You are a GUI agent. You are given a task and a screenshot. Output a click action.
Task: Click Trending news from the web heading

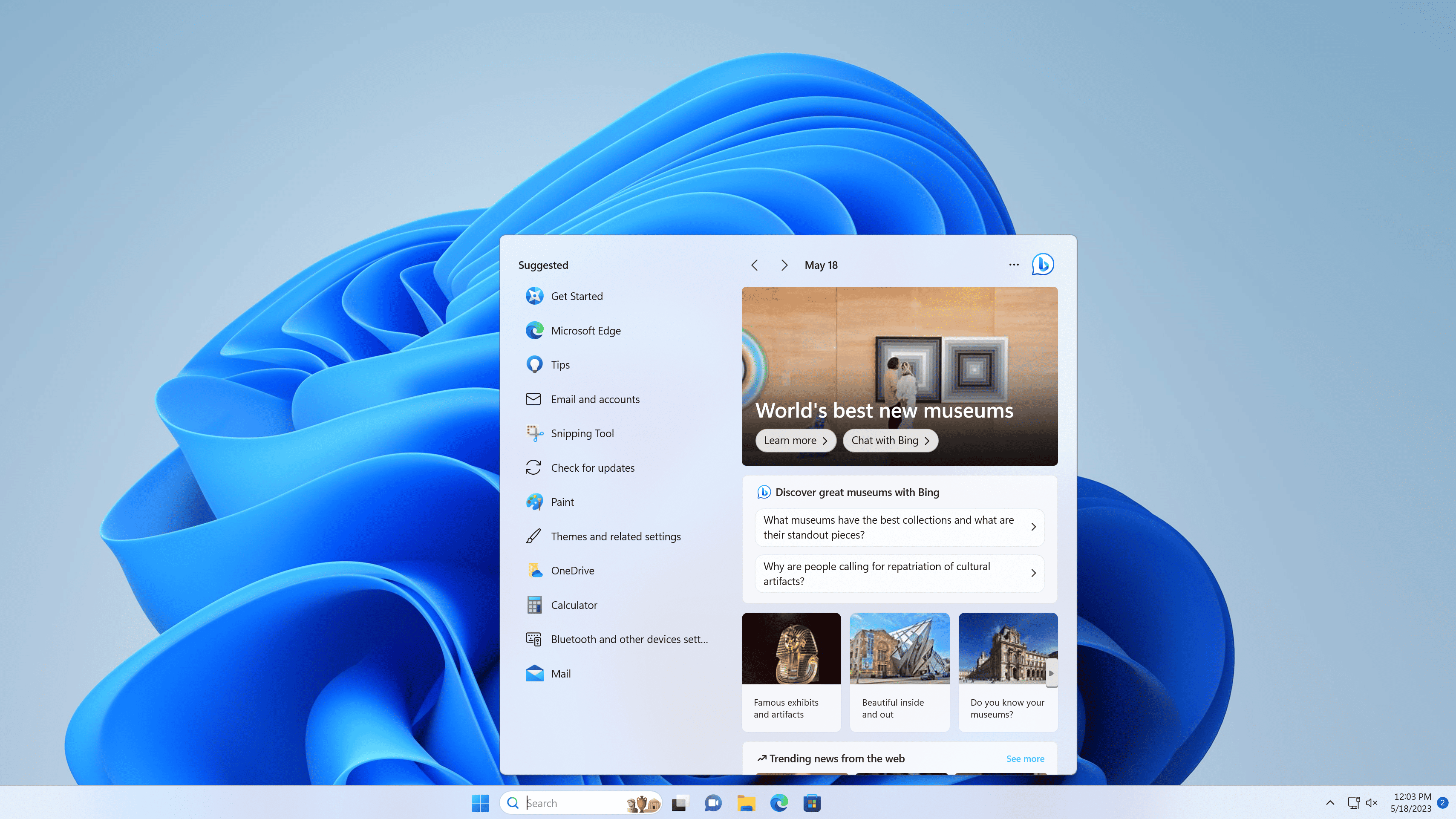tap(836, 758)
